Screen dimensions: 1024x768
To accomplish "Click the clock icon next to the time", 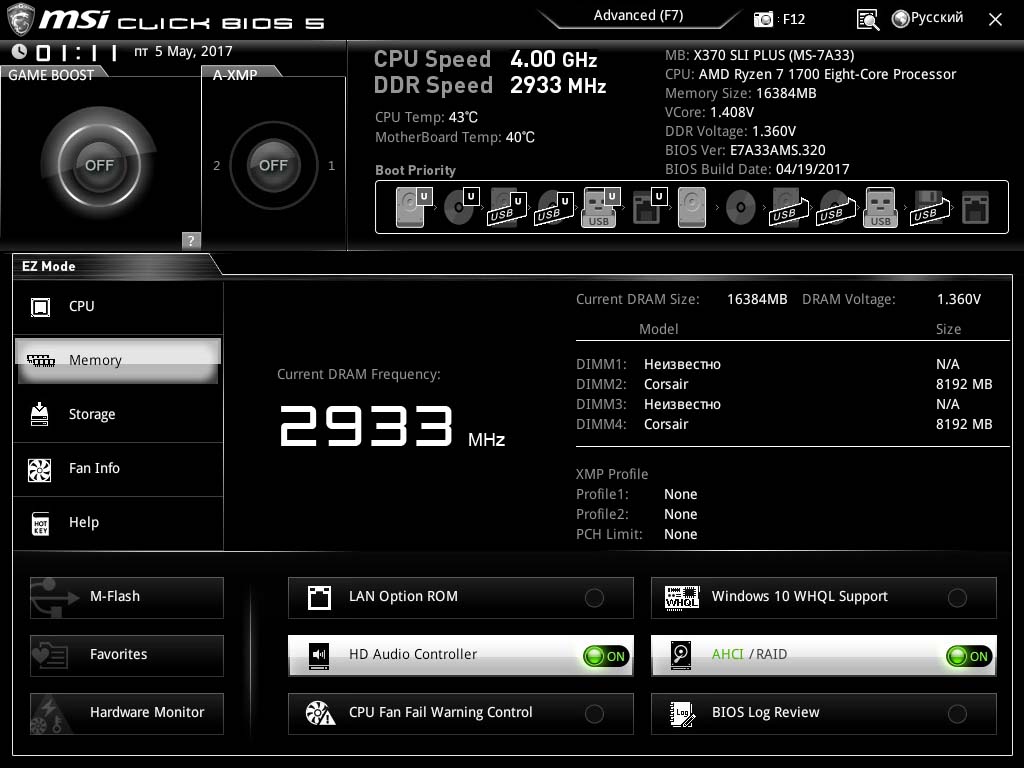I will point(20,52).
